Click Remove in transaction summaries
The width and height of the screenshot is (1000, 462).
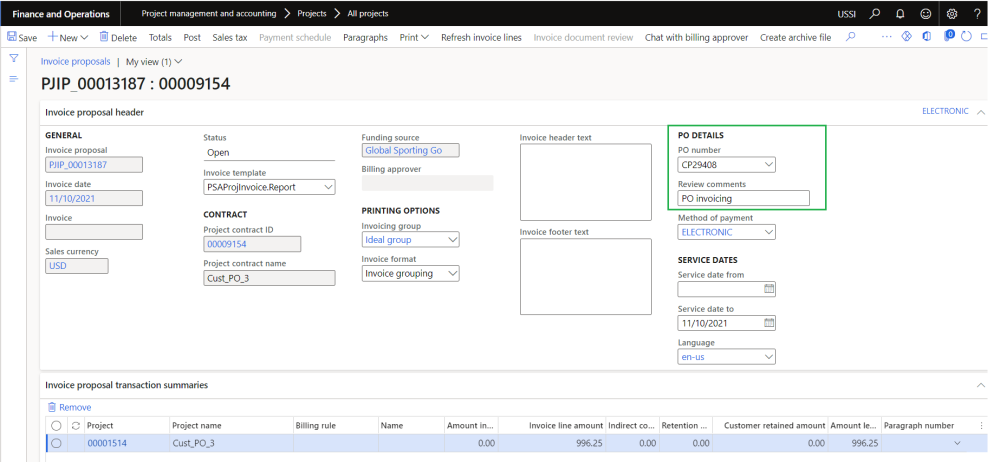[x=69, y=407]
